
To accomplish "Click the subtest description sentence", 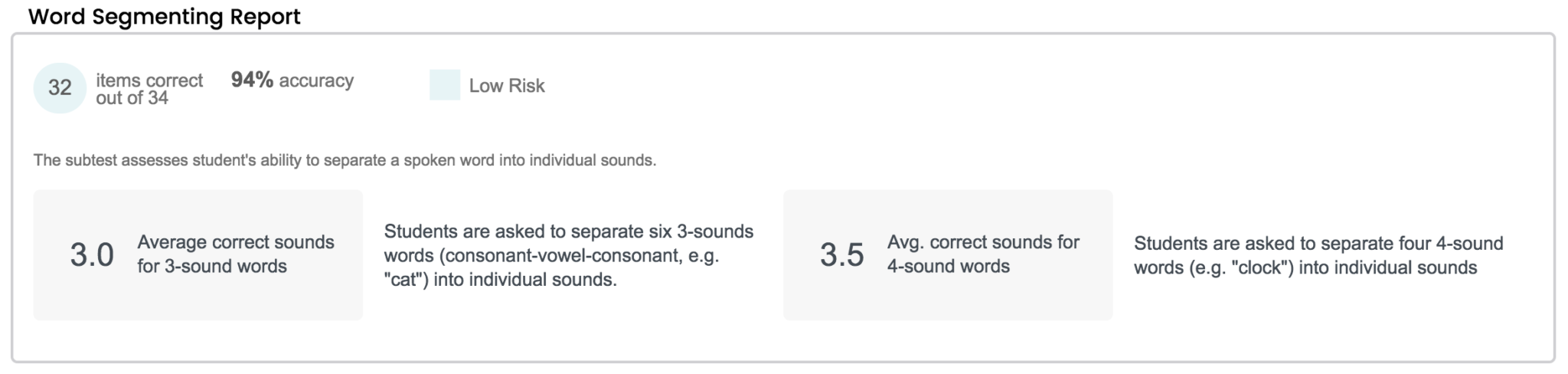I will [345, 160].
